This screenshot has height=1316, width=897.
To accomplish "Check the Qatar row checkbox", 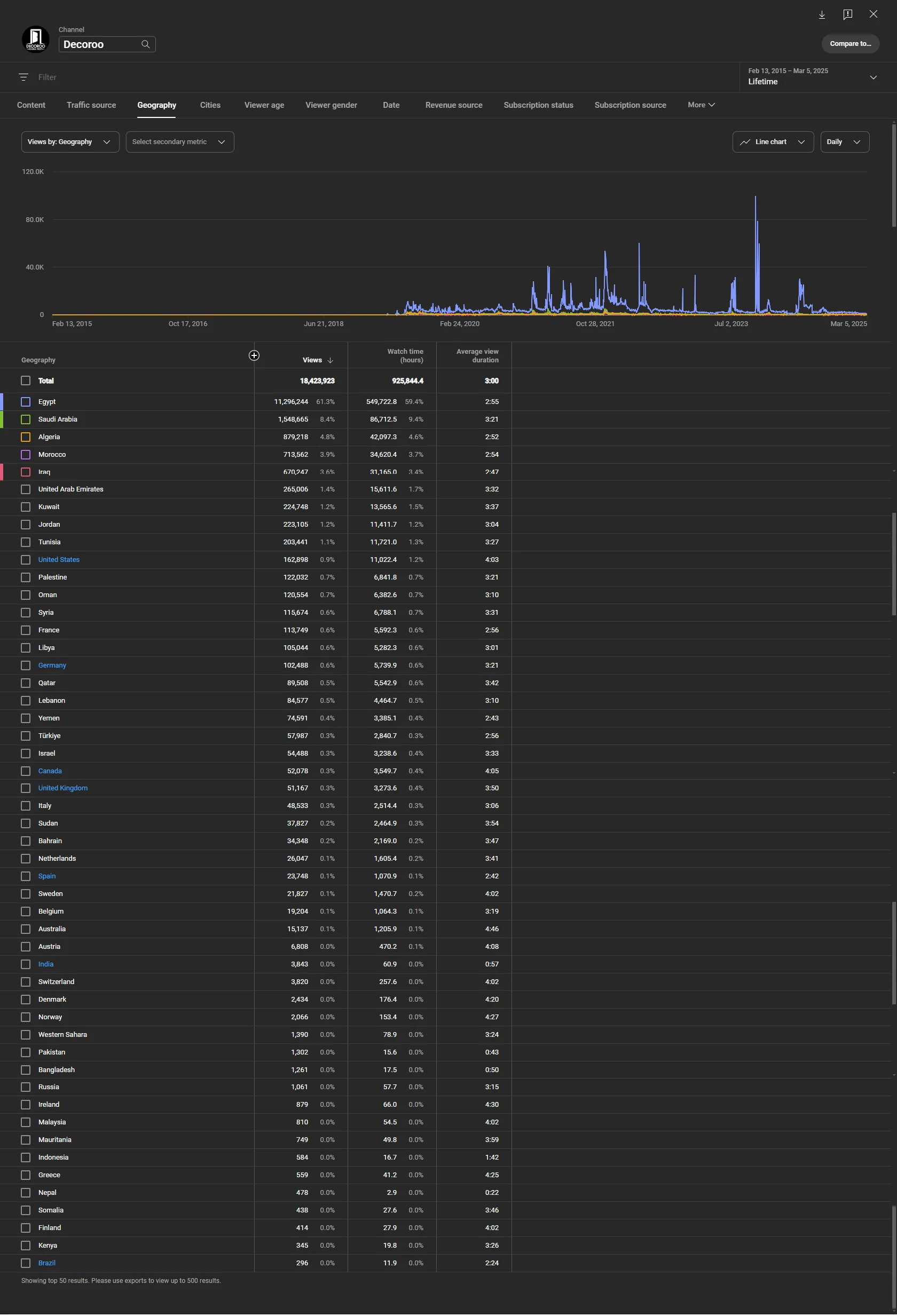I will (x=26, y=684).
